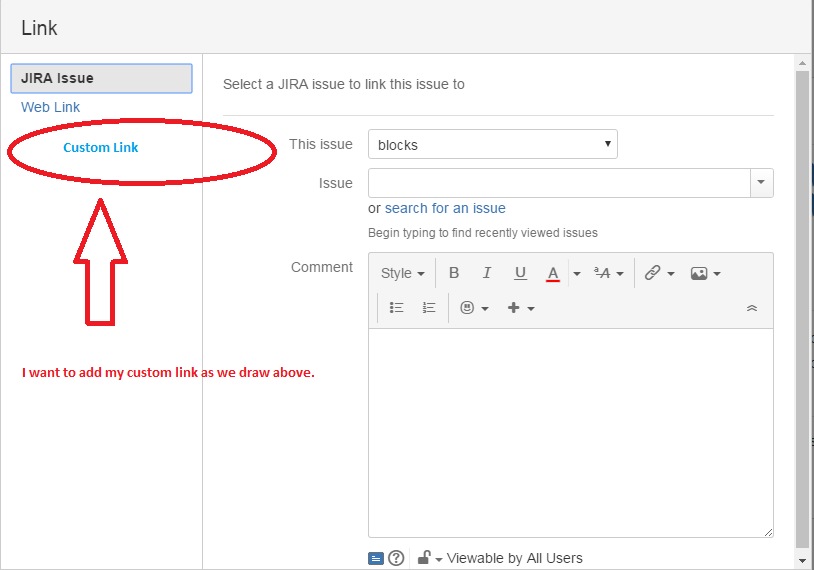Screen dimensions: 814x570
Task: Insert numbered list
Action: coord(429,308)
